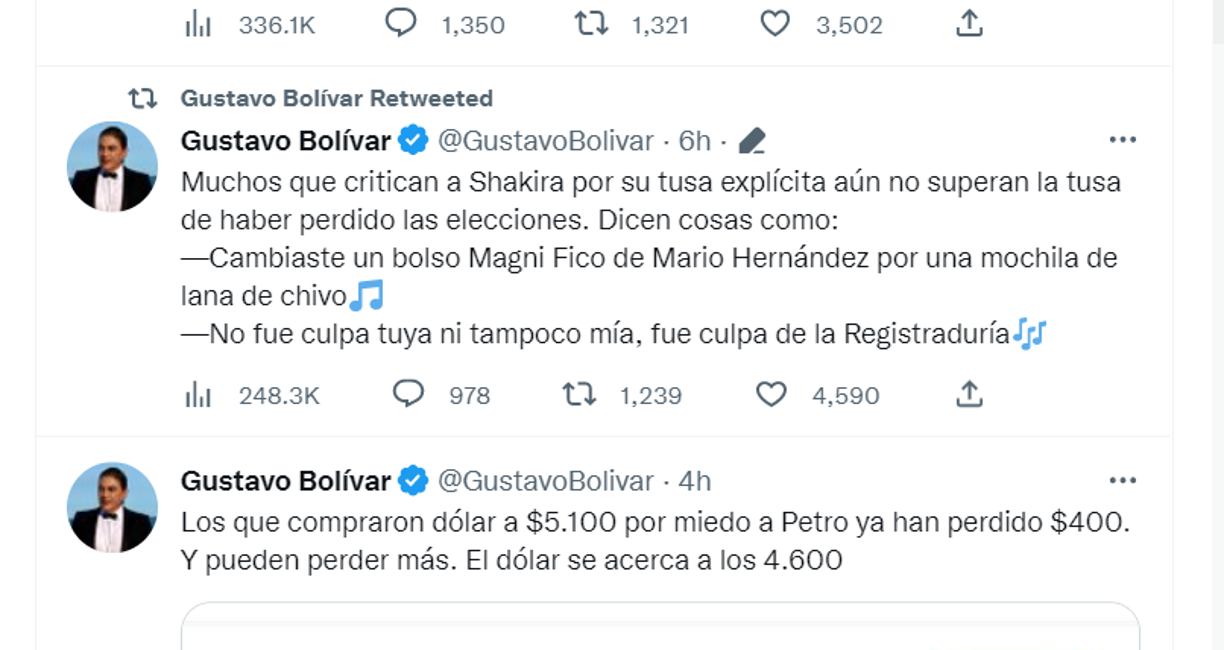Tap the heart icon next to 3,502
Image resolution: width=1224 pixels, height=650 pixels.
click(x=773, y=20)
